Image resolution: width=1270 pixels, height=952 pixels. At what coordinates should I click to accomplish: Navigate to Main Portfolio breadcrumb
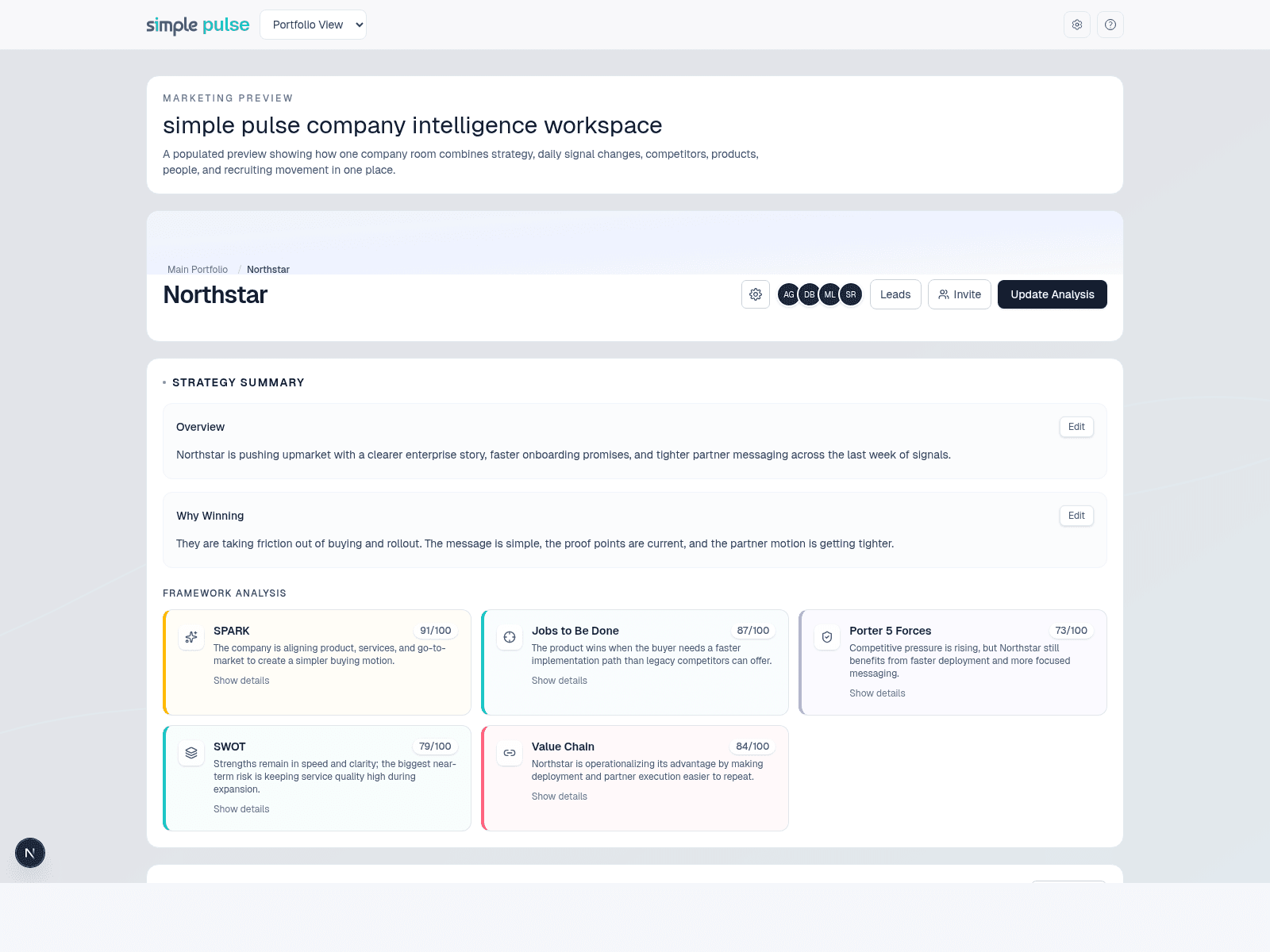[x=198, y=269]
